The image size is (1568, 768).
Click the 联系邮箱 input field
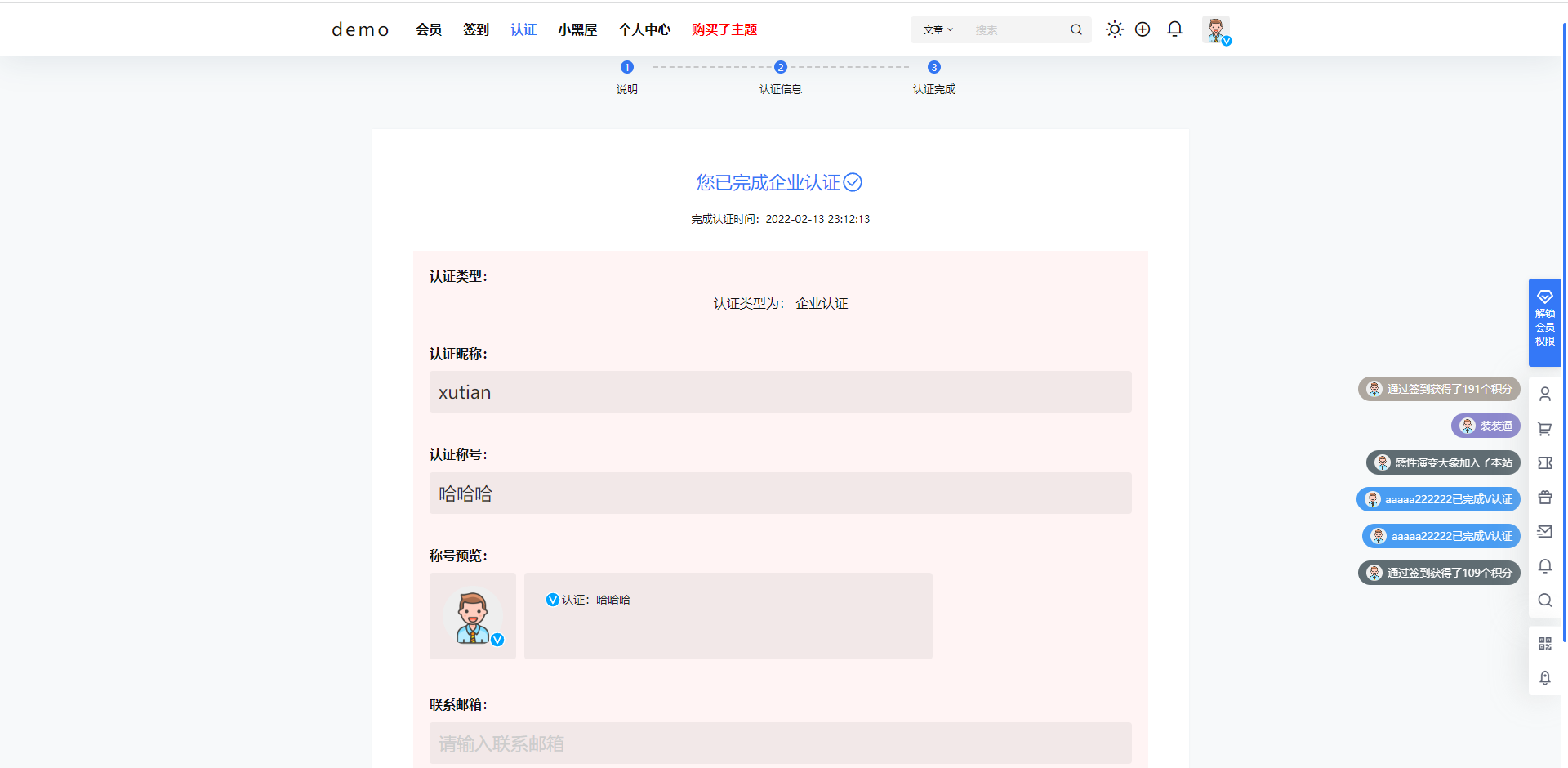click(x=781, y=743)
